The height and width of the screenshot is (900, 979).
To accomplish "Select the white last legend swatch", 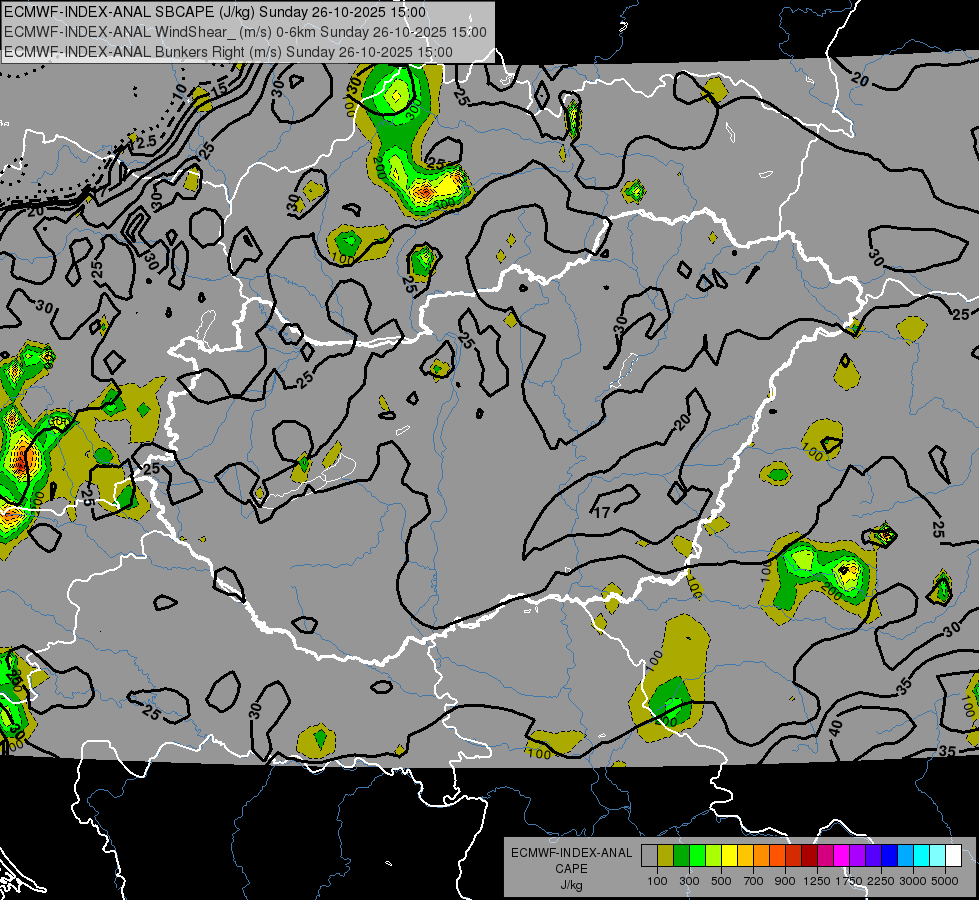I will pyautogui.click(x=954, y=855).
